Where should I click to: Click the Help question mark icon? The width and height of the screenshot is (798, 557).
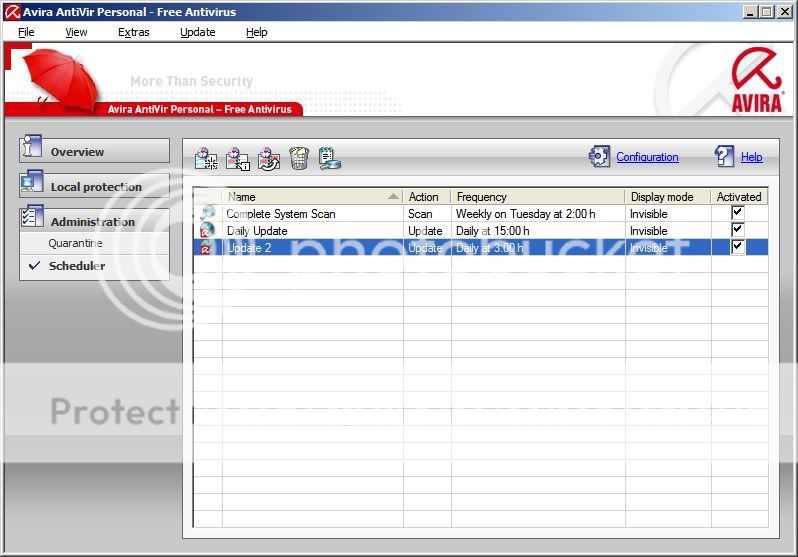[724, 156]
